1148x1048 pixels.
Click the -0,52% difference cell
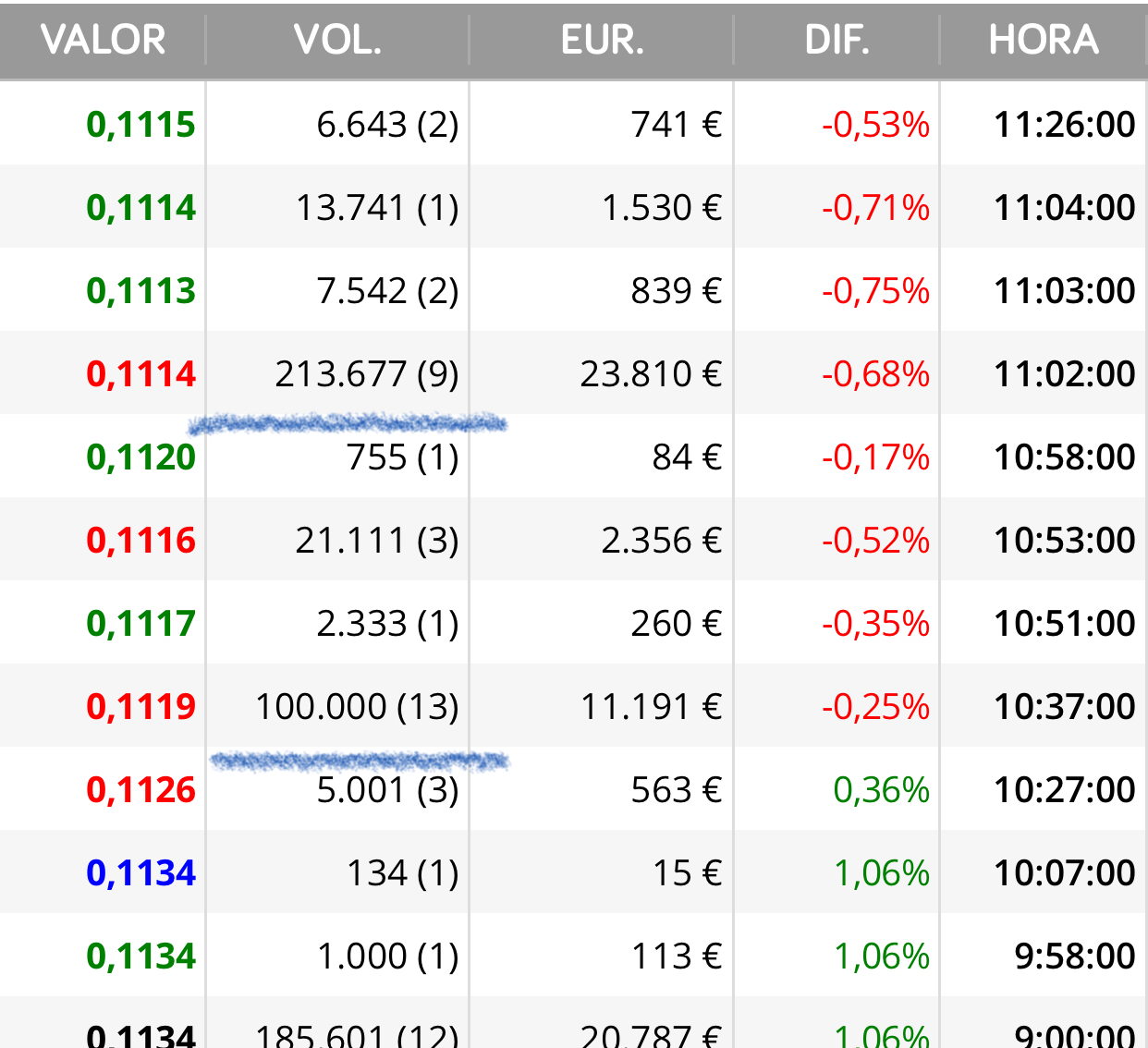click(875, 541)
